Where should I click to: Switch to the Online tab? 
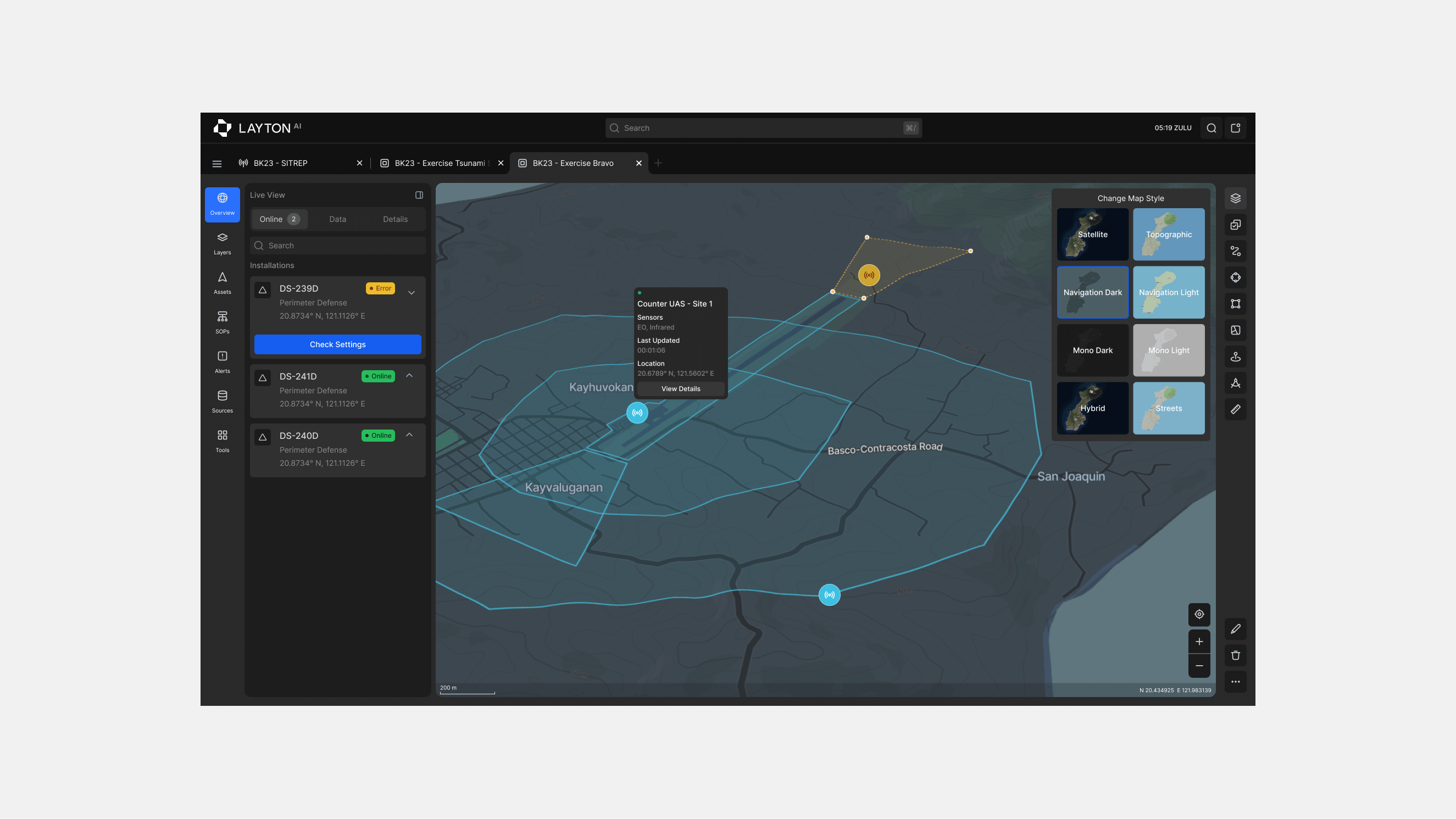(279, 219)
